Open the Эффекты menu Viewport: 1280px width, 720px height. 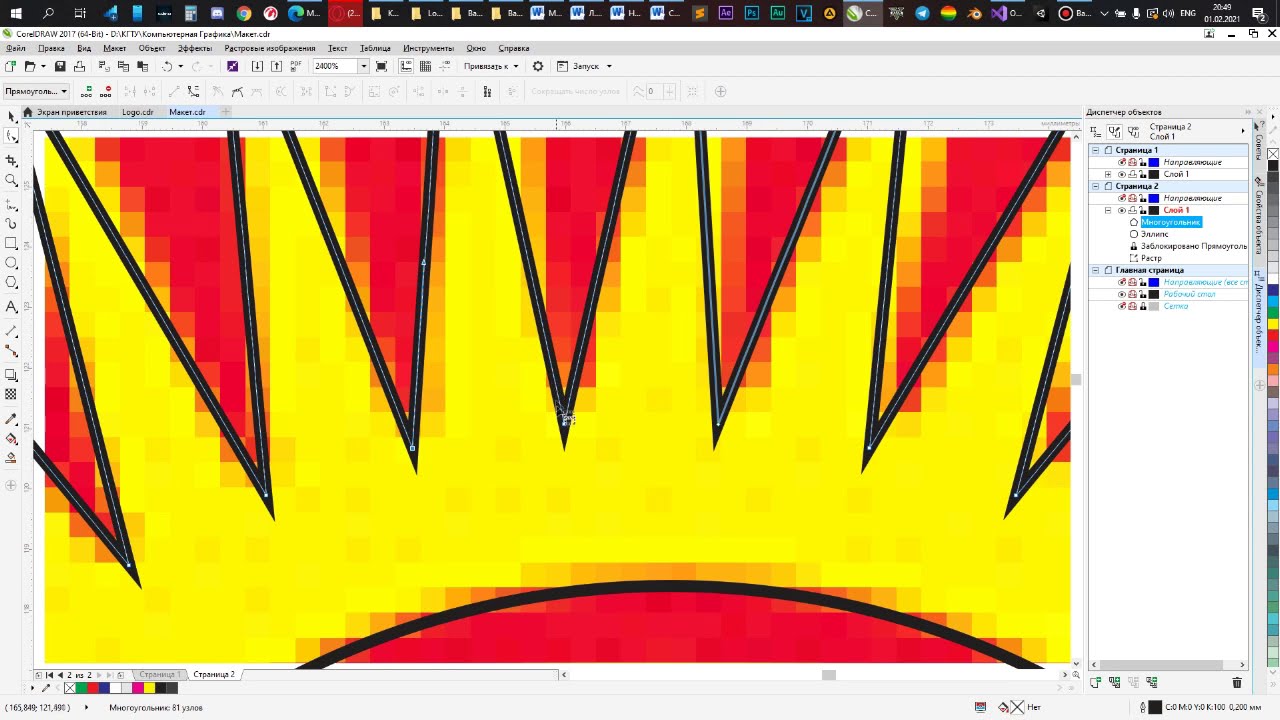point(195,48)
